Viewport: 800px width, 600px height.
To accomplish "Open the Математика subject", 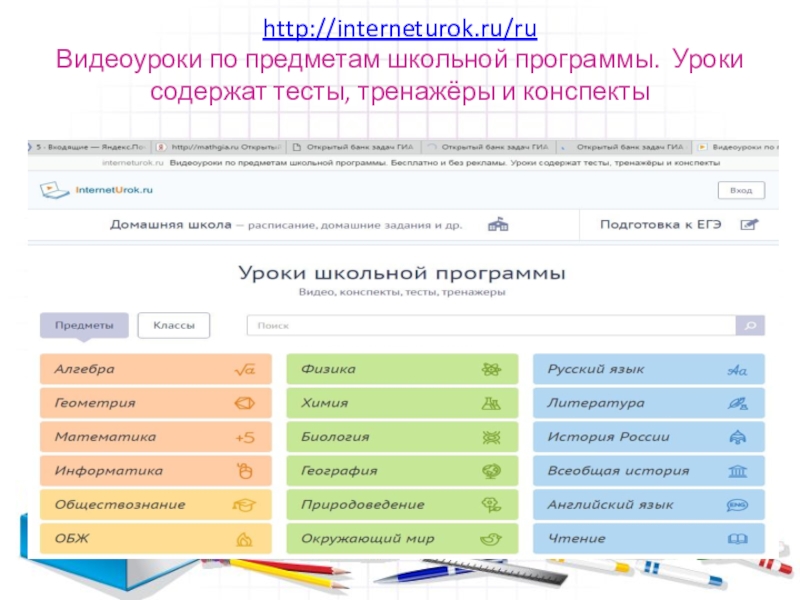I will pos(156,437).
